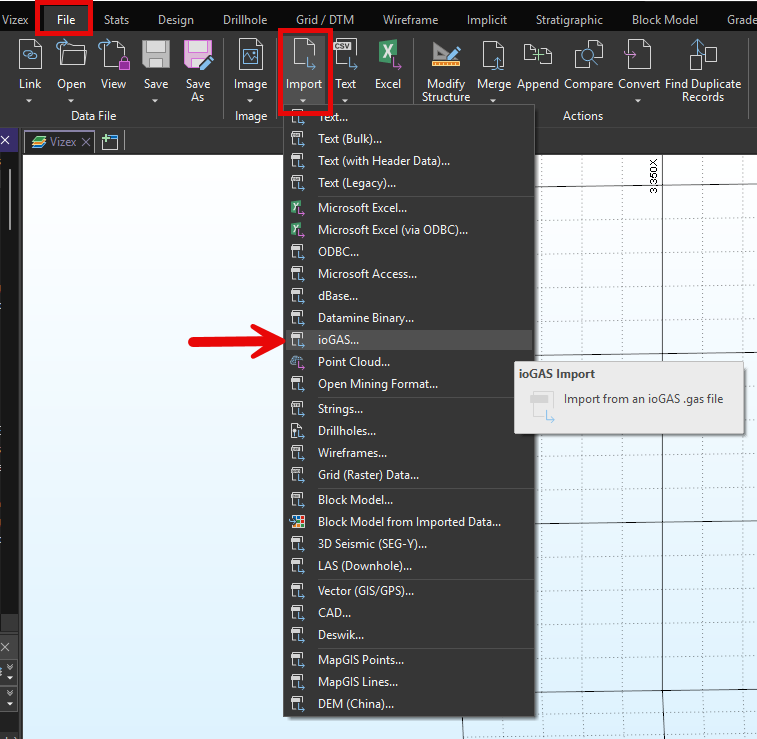The height and width of the screenshot is (739, 757).
Task: Click the new tab icon beside Vizex
Action: point(110,142)
